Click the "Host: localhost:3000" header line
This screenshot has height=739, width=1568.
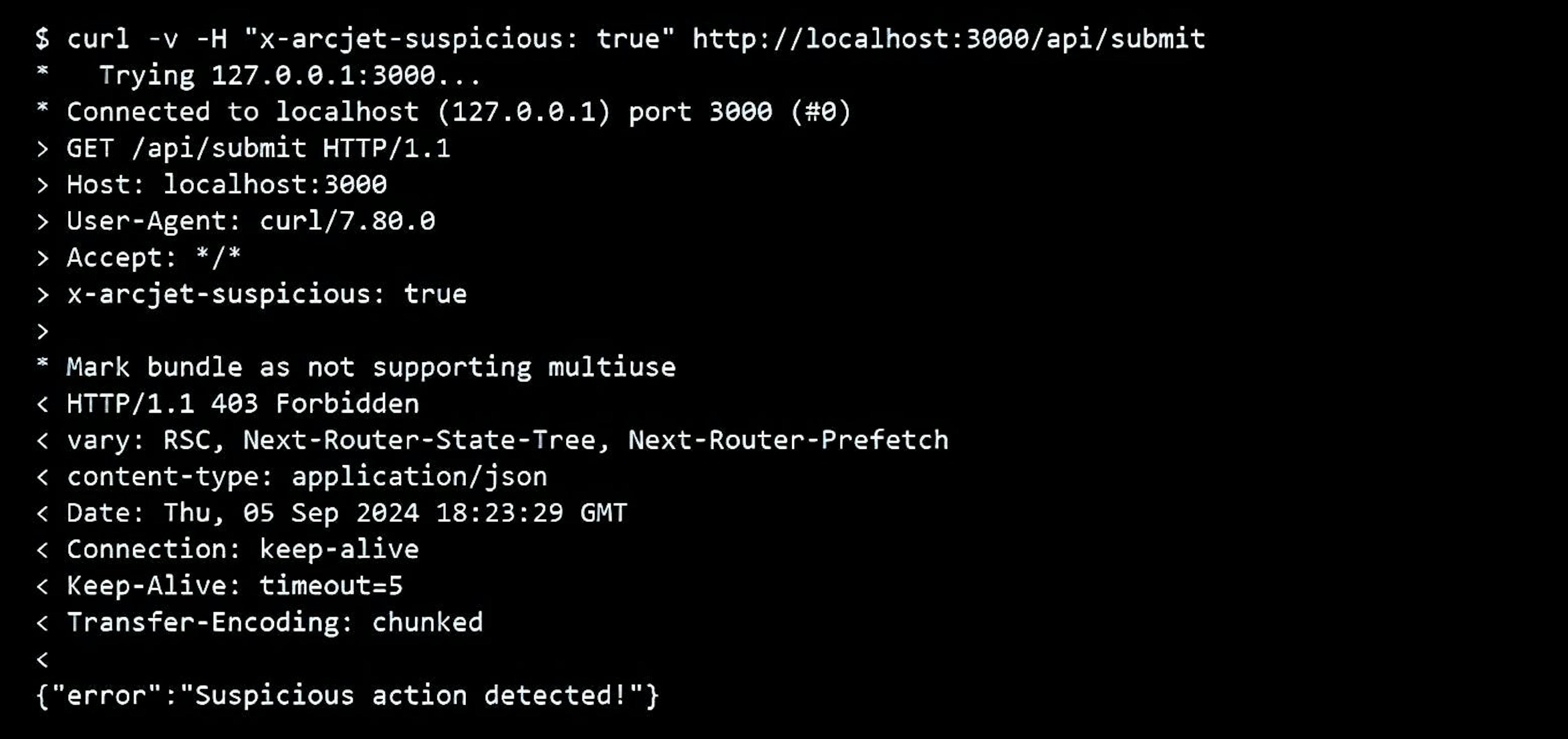pos(227,185)
